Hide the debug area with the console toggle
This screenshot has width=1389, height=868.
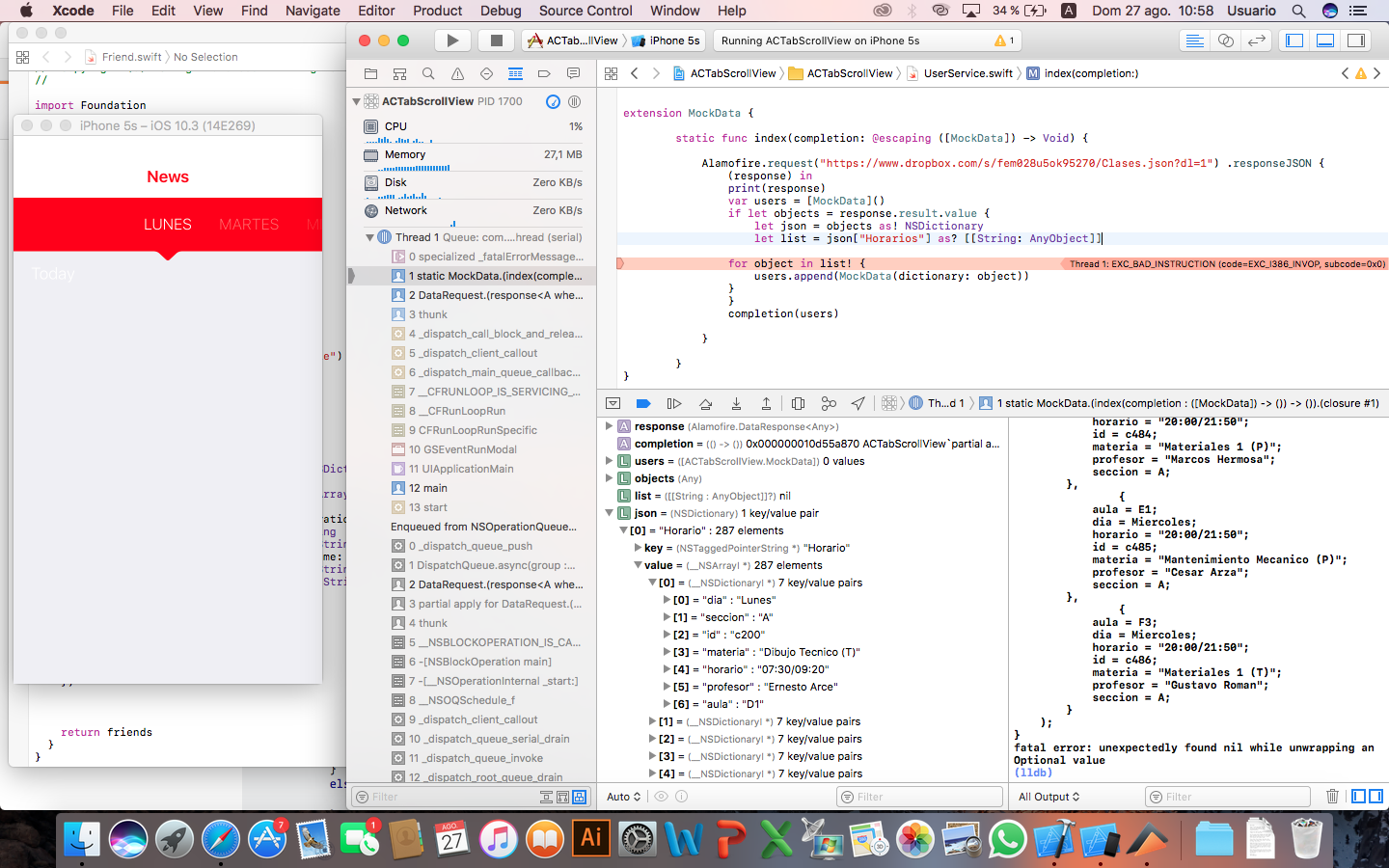click(613, 403)
